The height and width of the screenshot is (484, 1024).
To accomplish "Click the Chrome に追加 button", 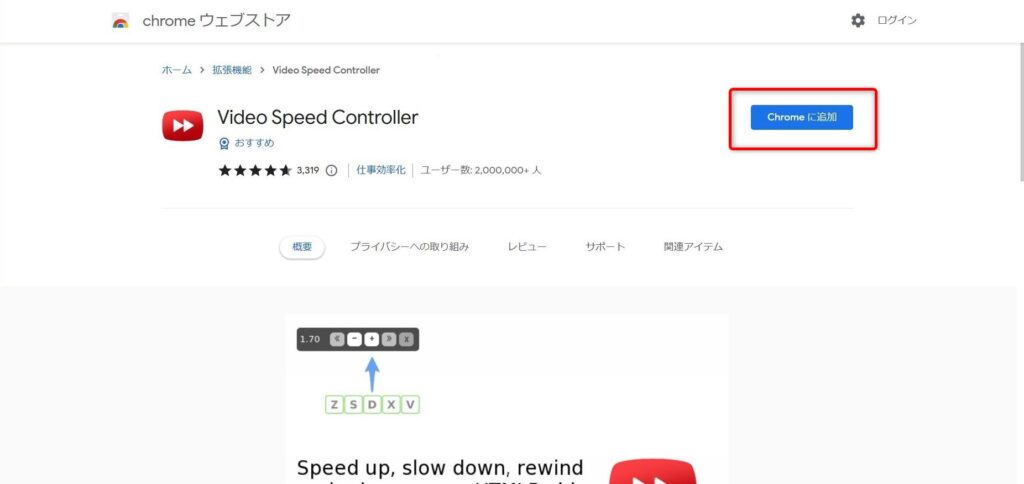I will point(801,118).
